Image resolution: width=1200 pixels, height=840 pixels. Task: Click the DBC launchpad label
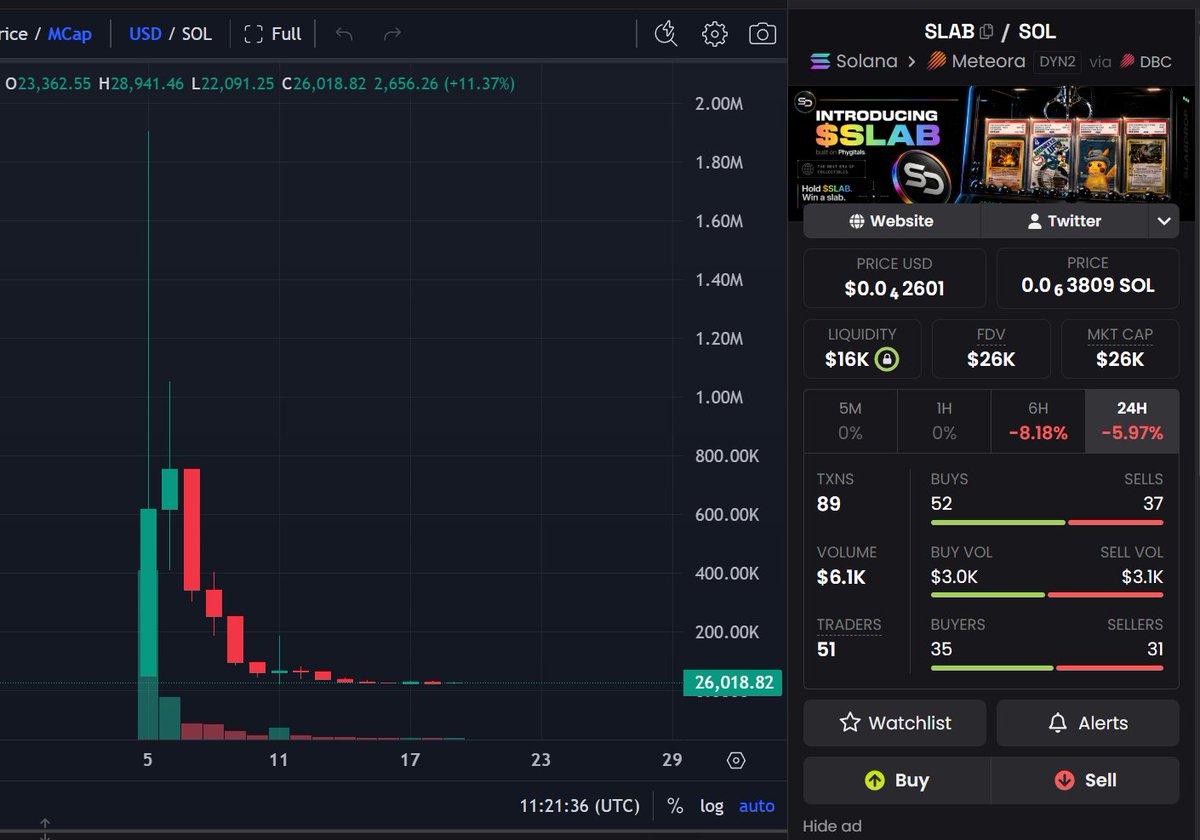1145,61
